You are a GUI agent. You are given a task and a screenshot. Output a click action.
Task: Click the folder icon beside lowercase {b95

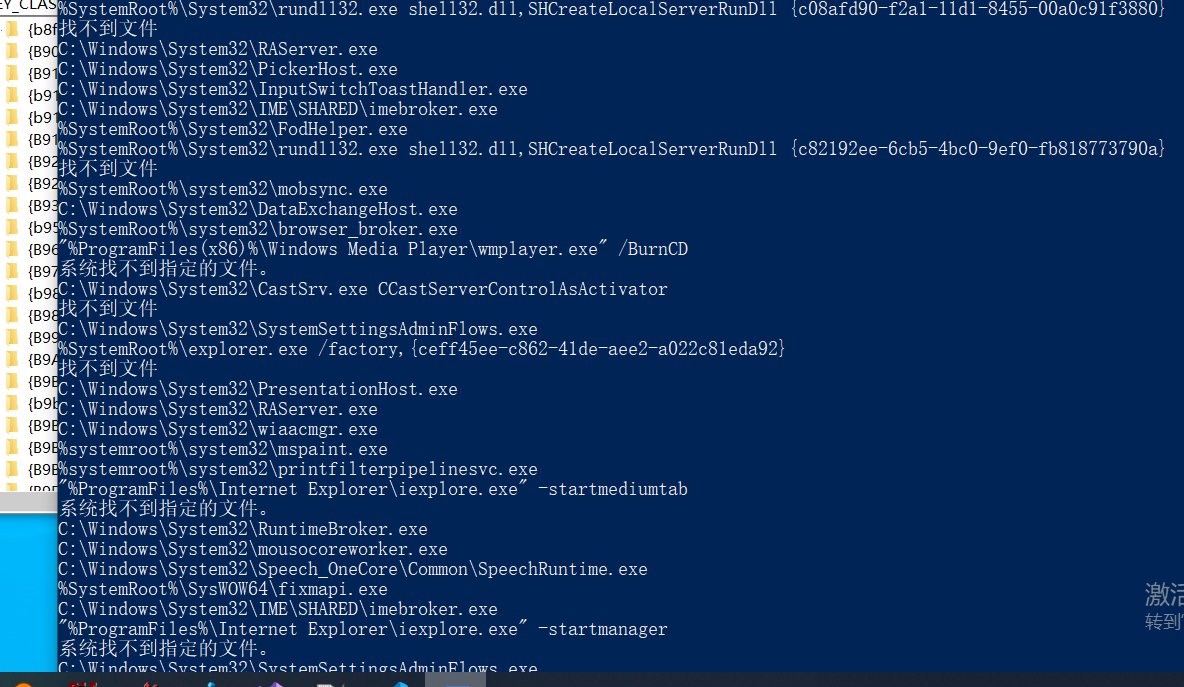(x=12, y=227)
